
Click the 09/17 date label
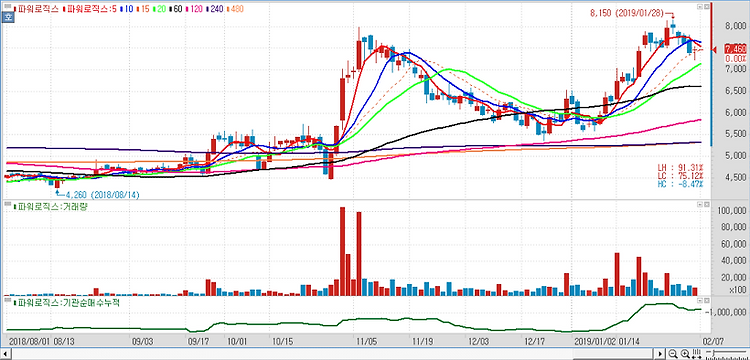coord(198,341)
